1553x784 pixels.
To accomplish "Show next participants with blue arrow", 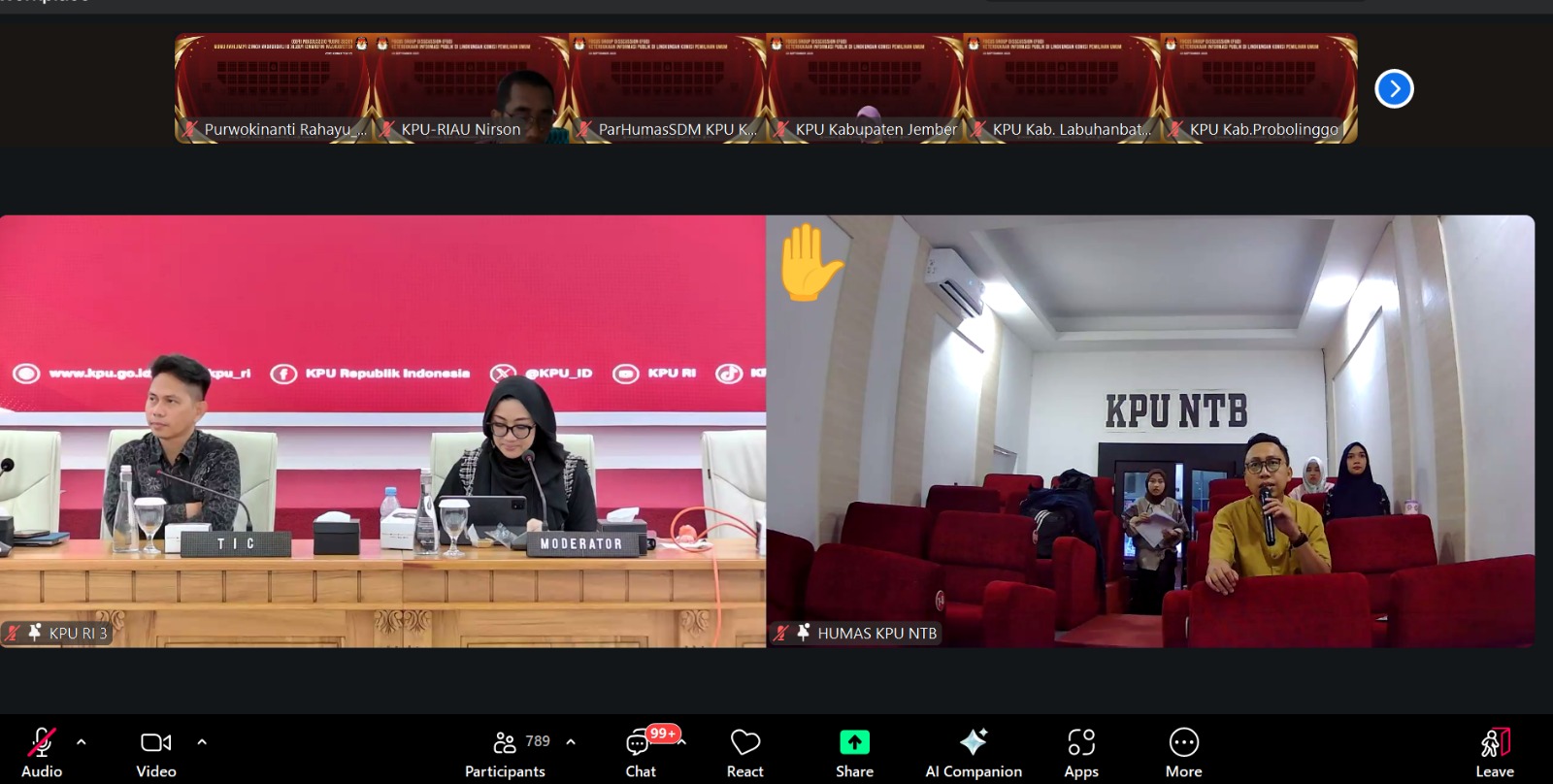I will tap(1394, 89).
